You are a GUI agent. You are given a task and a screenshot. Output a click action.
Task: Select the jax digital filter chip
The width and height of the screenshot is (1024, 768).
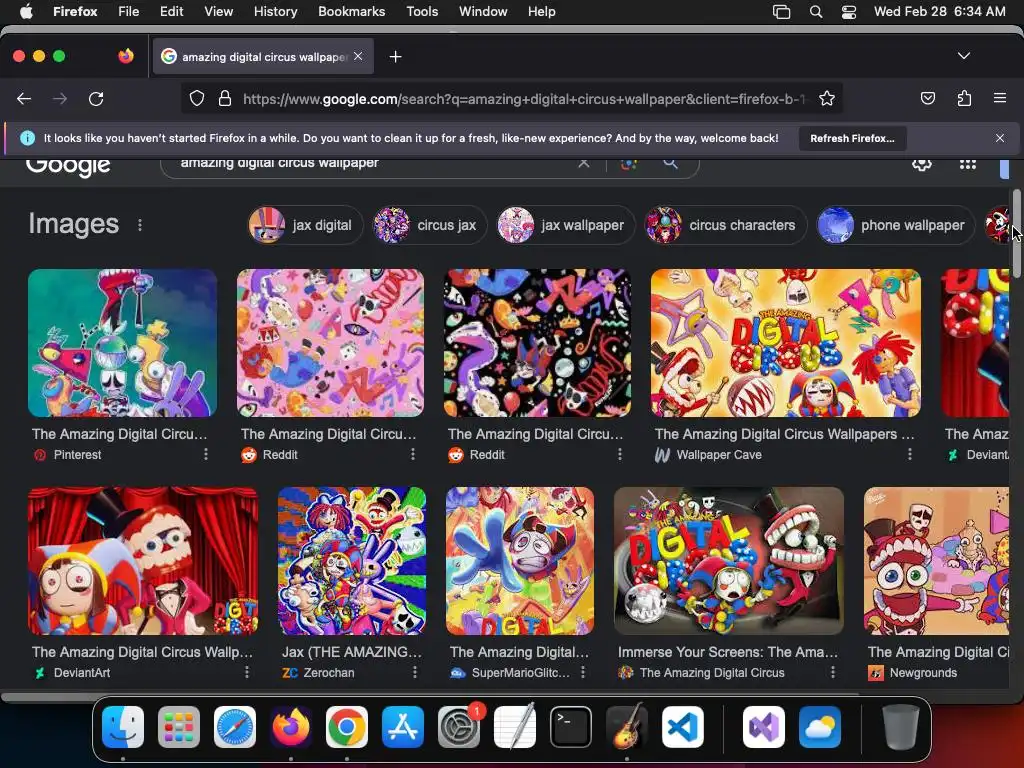pyautogui.click(x=305, y=225)
